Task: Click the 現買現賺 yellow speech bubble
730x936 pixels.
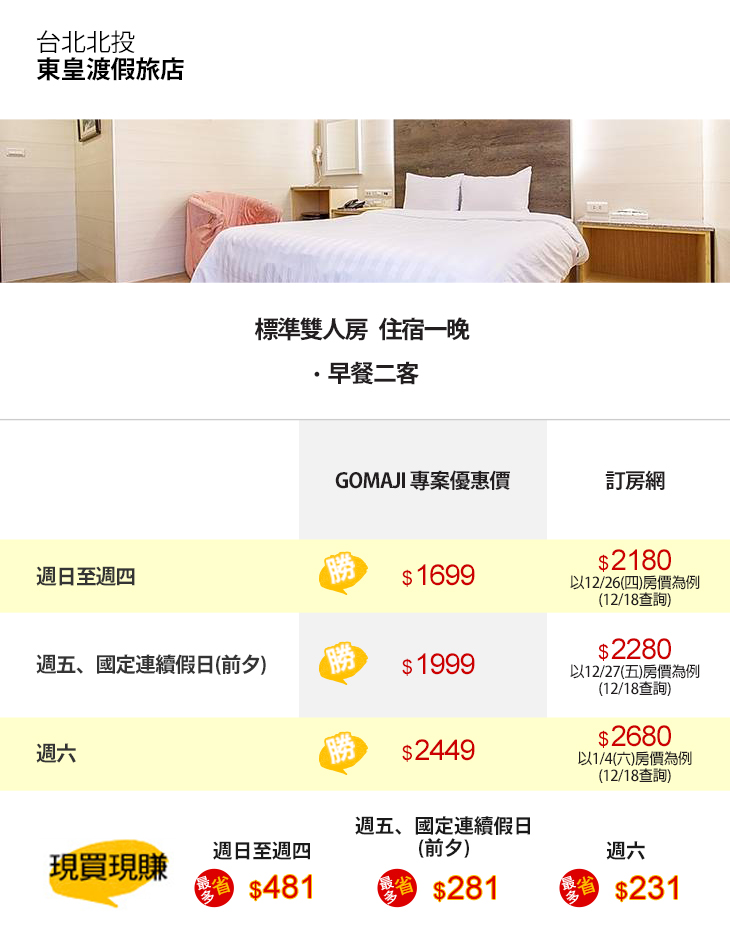Action: click(x=108, y=868)
